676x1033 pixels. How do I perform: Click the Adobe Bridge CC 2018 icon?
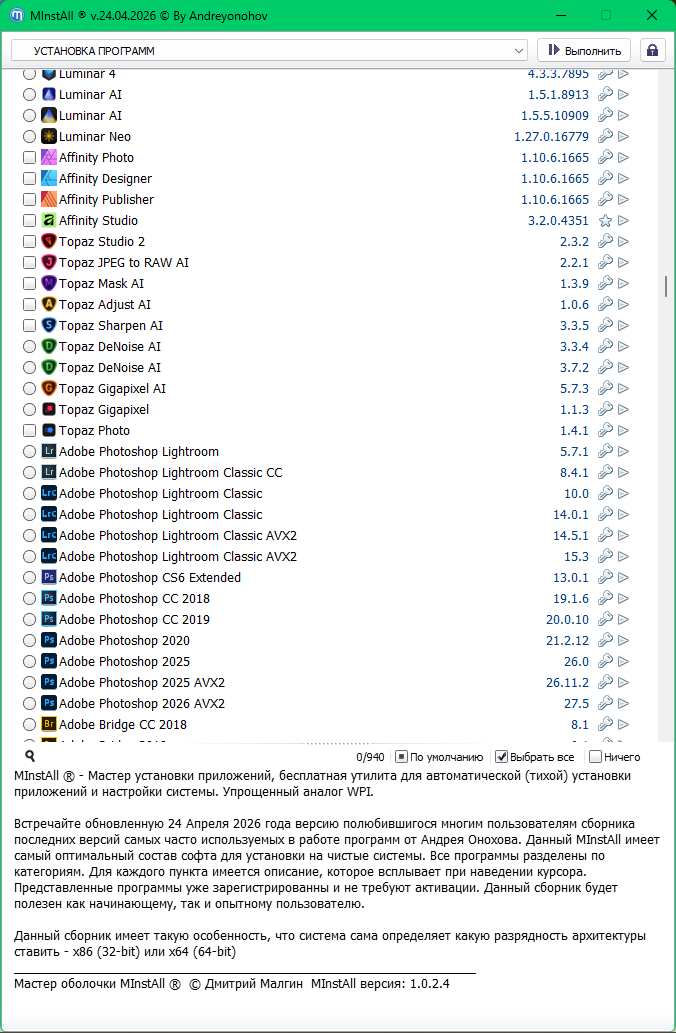49,725
